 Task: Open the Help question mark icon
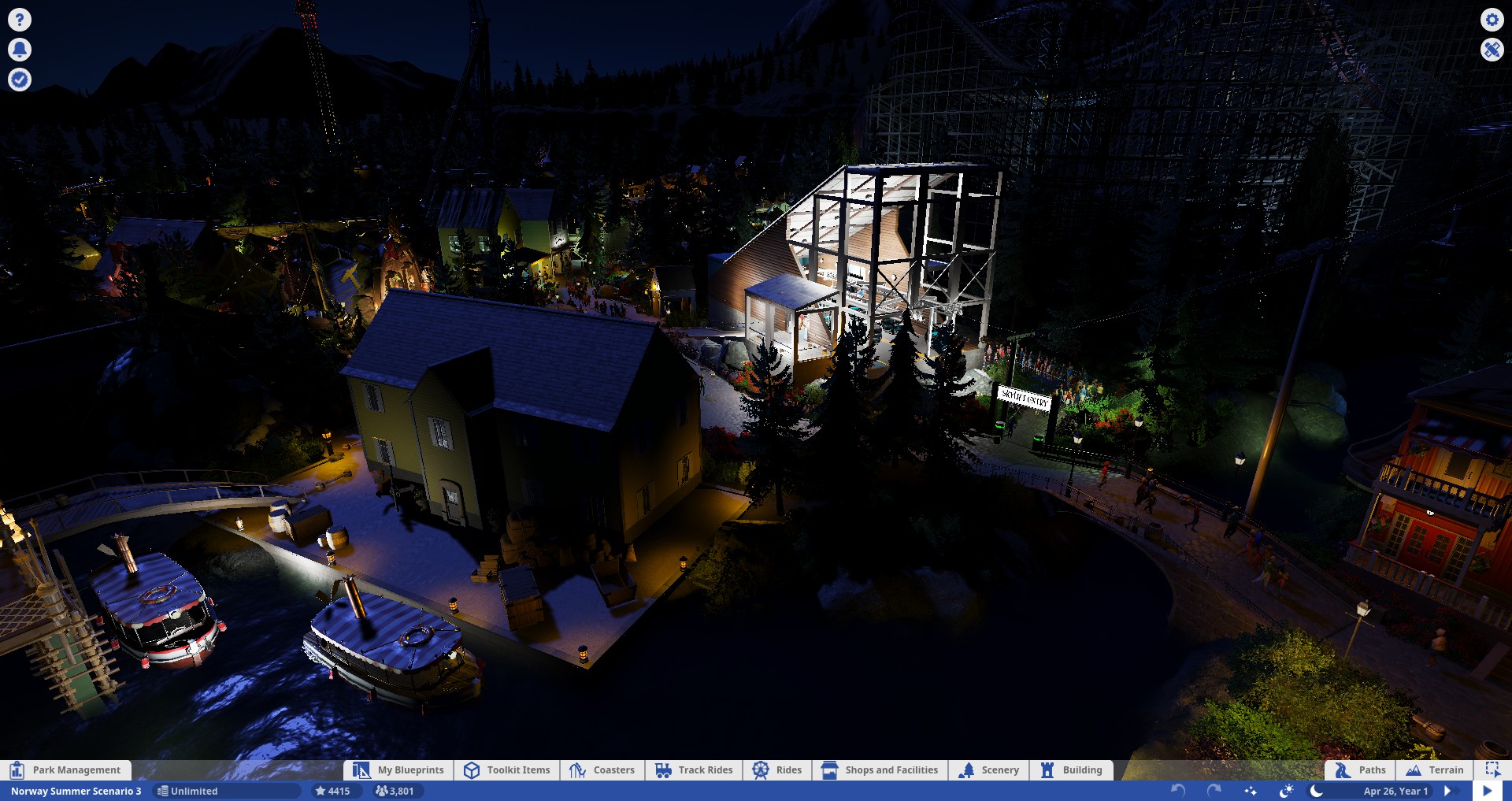tap(20, 20)
